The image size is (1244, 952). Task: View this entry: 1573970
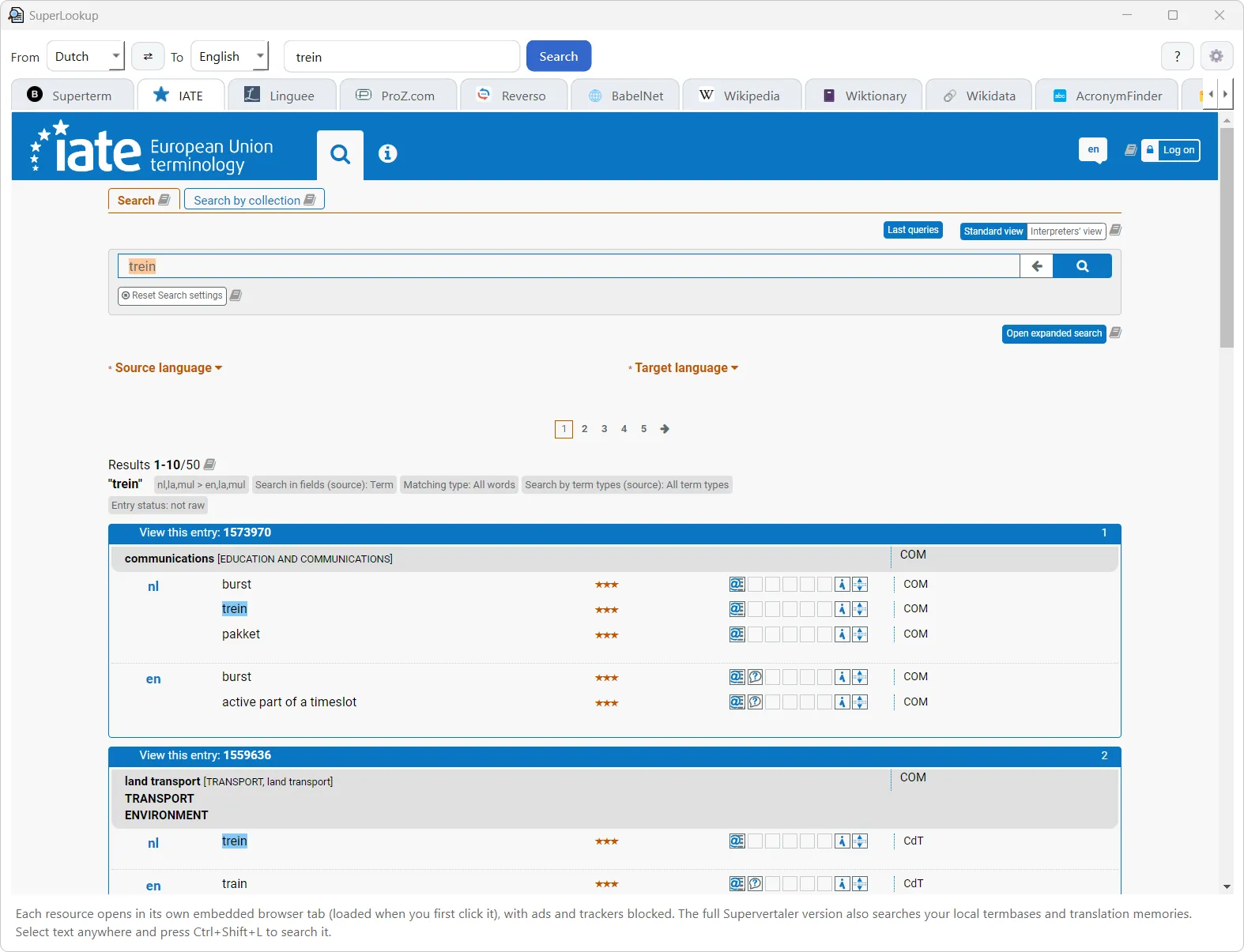(205, 532)
